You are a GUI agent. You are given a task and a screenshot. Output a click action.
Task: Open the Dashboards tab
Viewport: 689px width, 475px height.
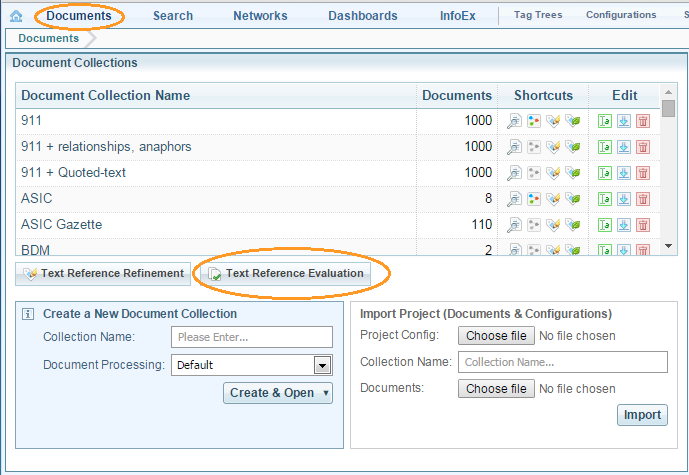pyautogui.click(x=362, y=16)
